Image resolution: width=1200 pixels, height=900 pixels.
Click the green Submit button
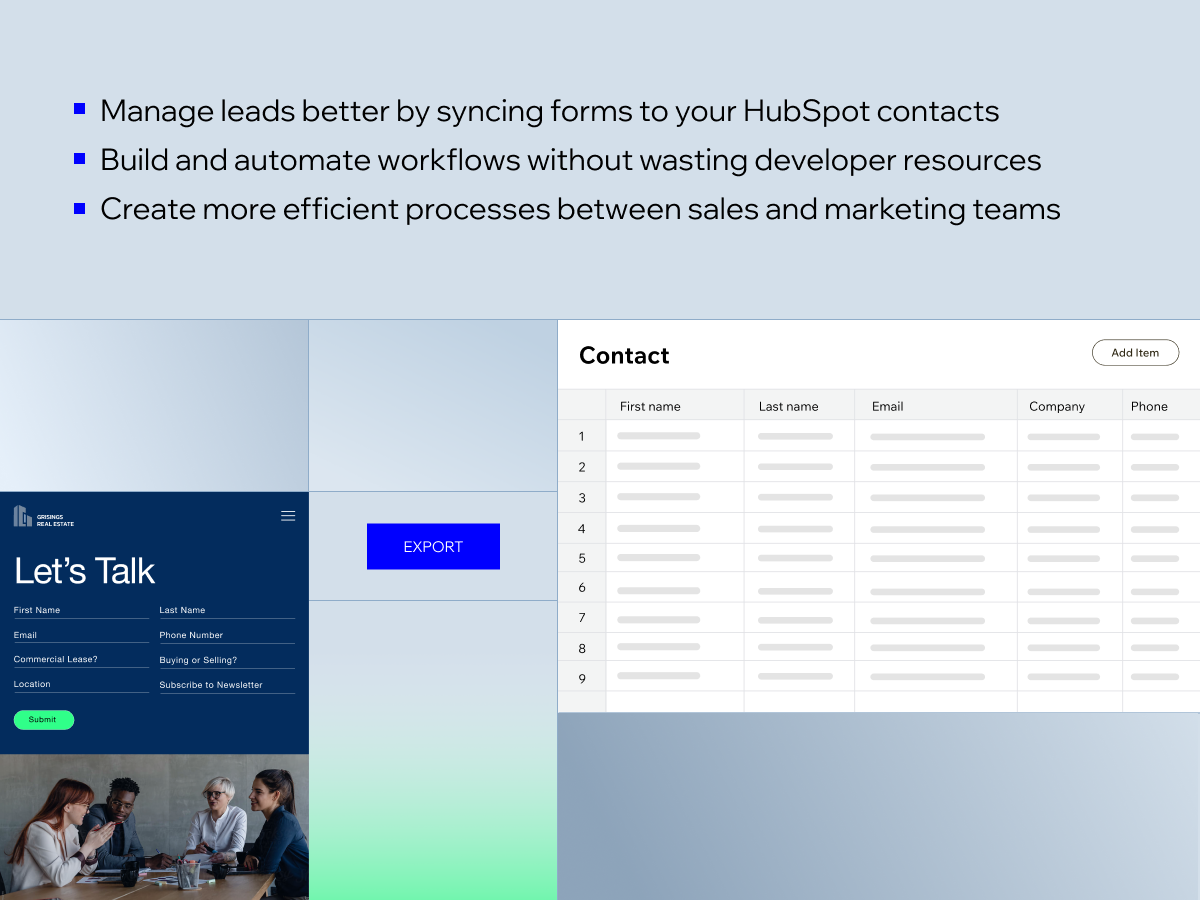(43, 720)
